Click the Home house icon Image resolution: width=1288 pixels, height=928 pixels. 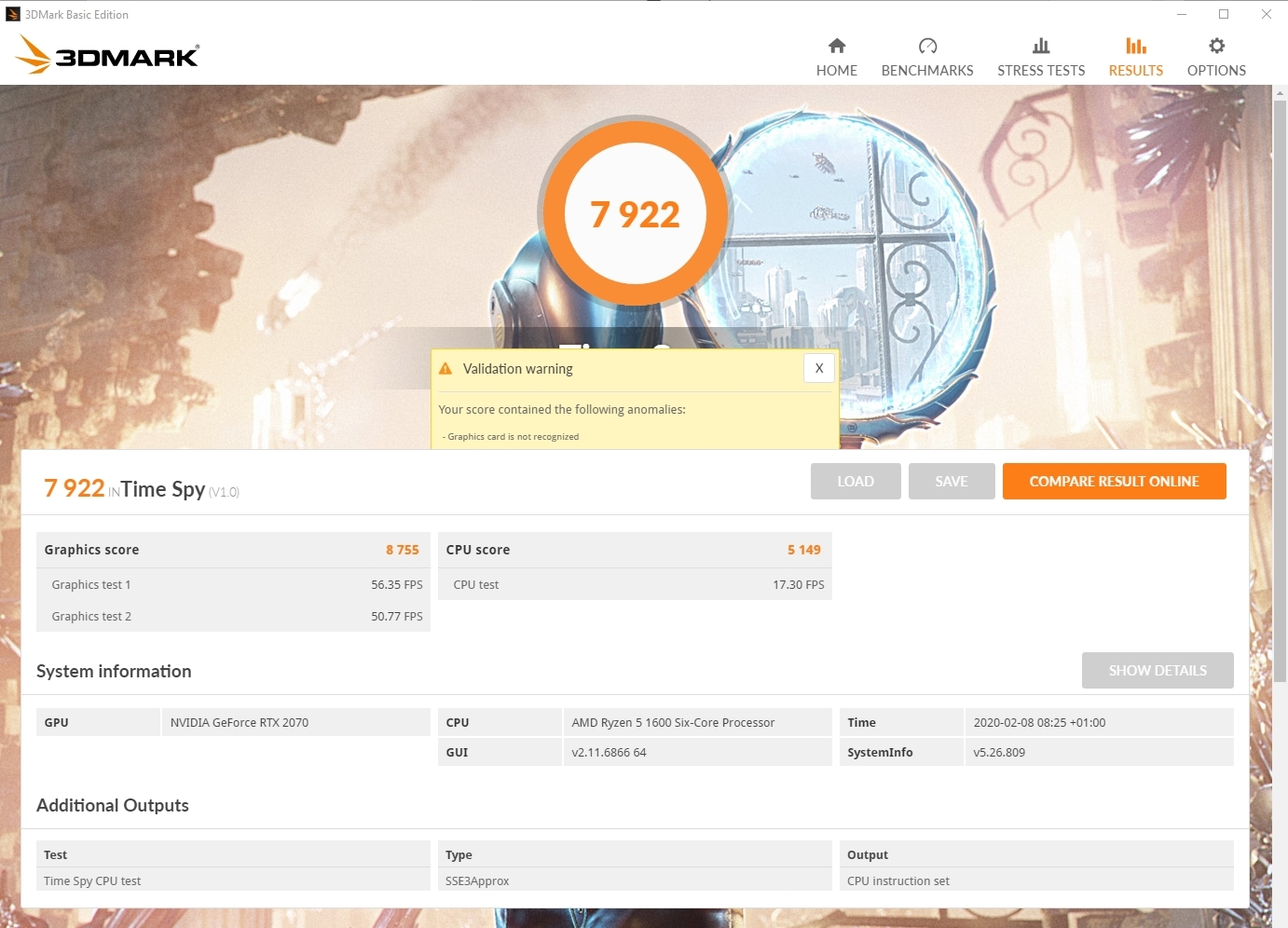[837, 46]
